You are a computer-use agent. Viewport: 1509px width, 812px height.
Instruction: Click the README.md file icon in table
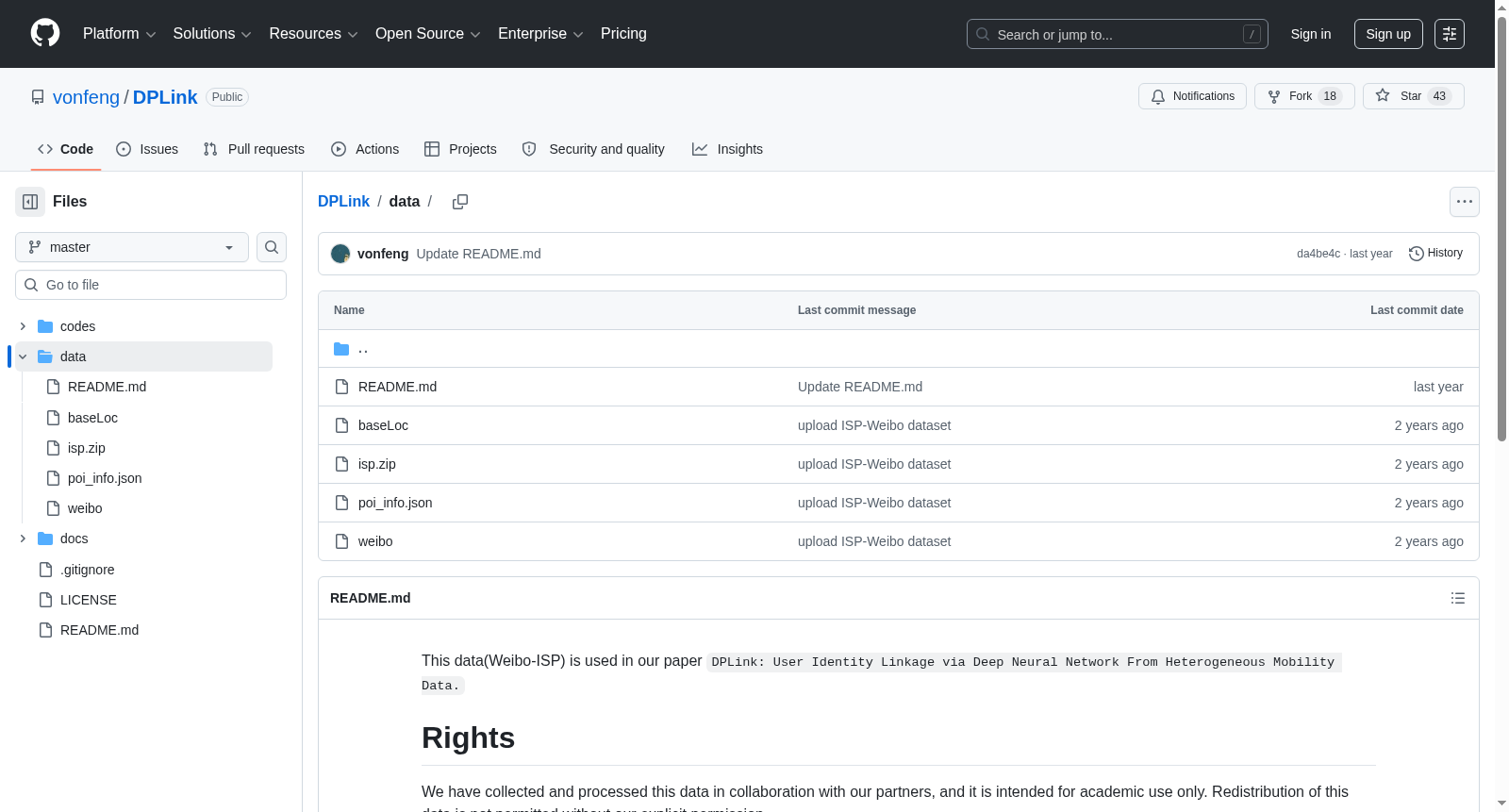pos(341,387)
